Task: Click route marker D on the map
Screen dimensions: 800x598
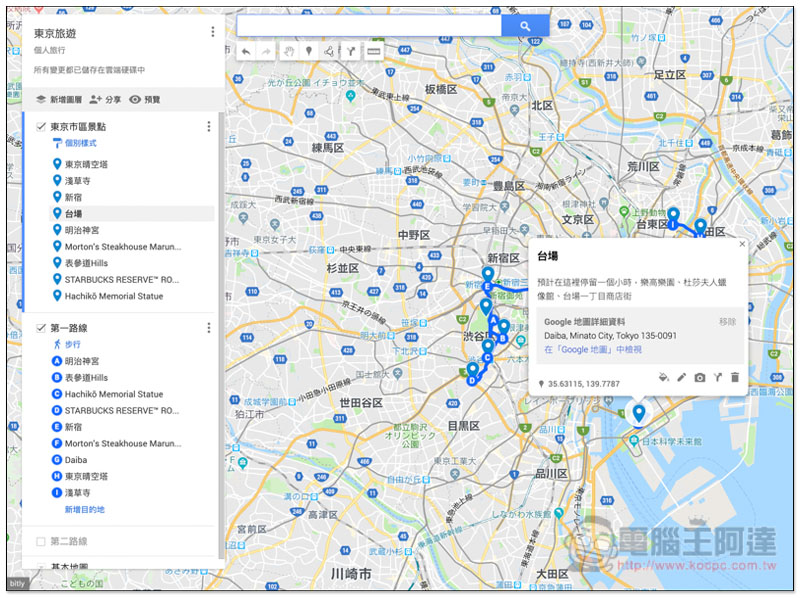Action: (472, 380)
